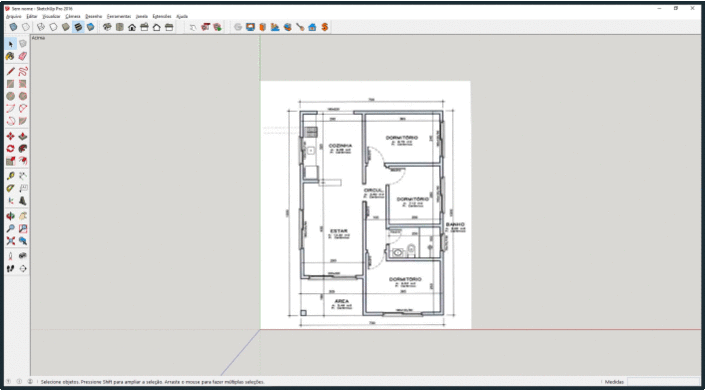The height and width of the screenshot is (390, 705).
Task: Enable Shaded With Textures style
Action: pos(78,27)
